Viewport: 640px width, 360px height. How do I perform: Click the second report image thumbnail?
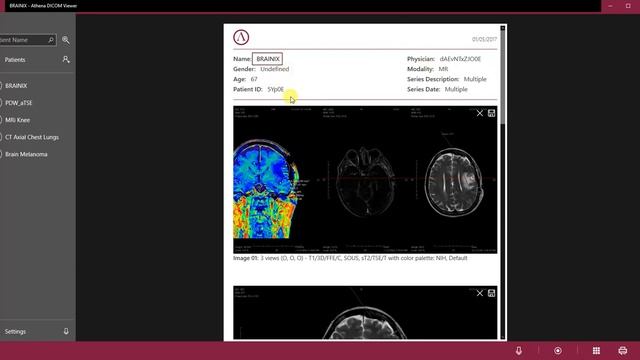365,313
